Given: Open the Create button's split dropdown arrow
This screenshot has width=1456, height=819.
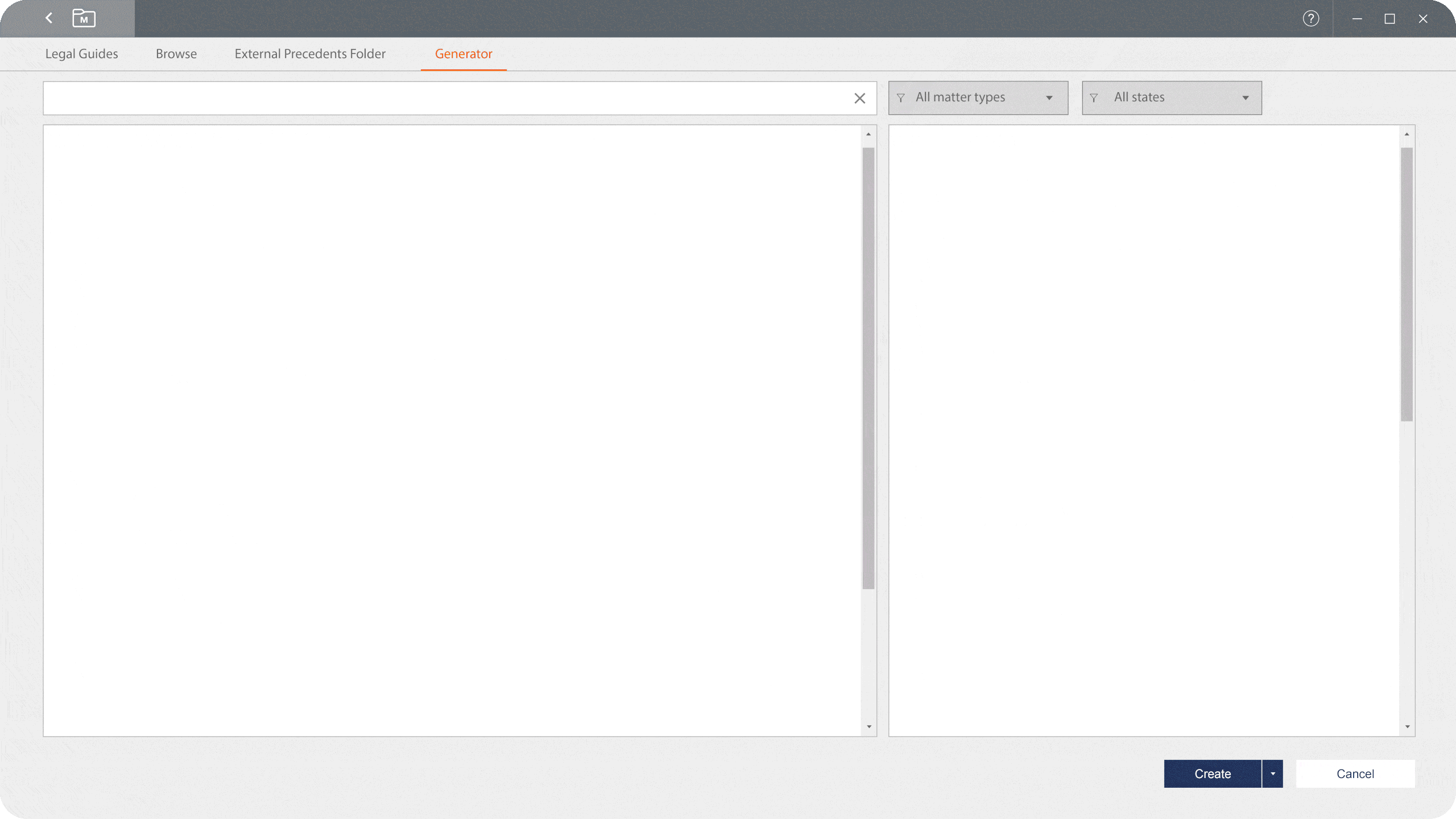Looking at the screenshot, I should [x=1273, y=773].
